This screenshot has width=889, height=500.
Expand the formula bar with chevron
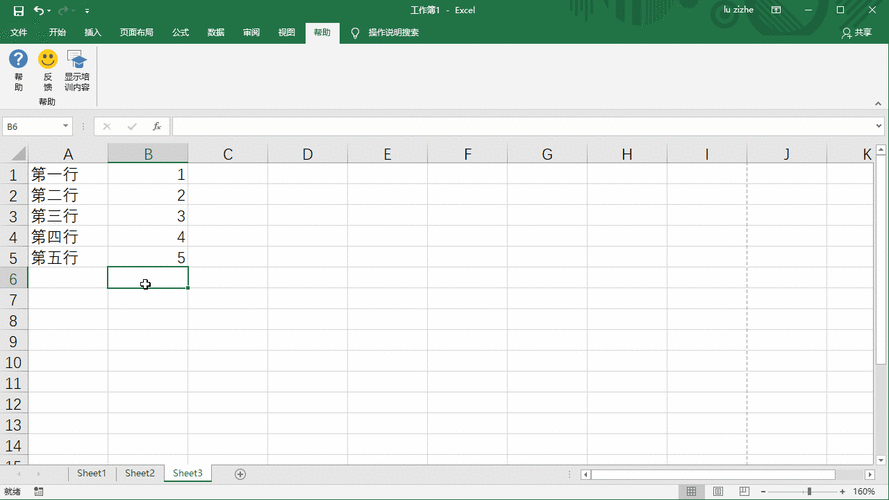tap(879, 126)
